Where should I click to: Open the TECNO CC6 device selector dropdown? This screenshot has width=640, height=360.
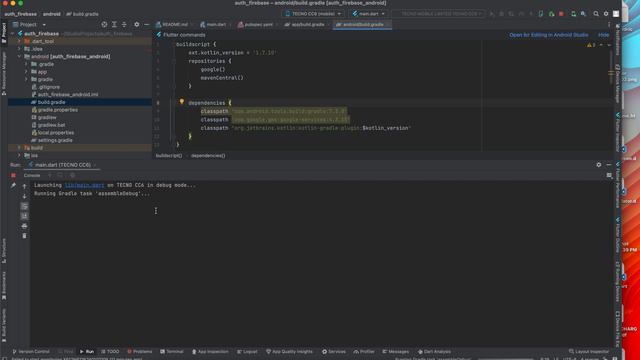point(313,14)
